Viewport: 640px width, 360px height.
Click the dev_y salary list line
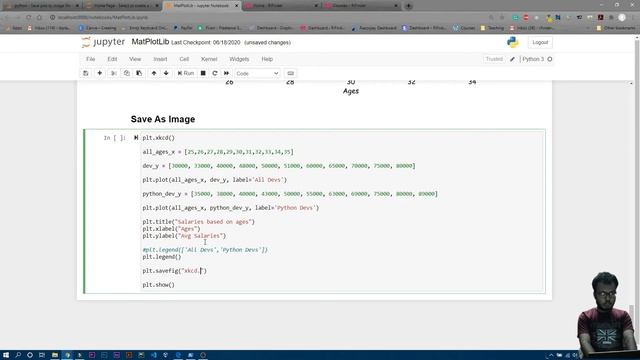click(x=279, y=166)
